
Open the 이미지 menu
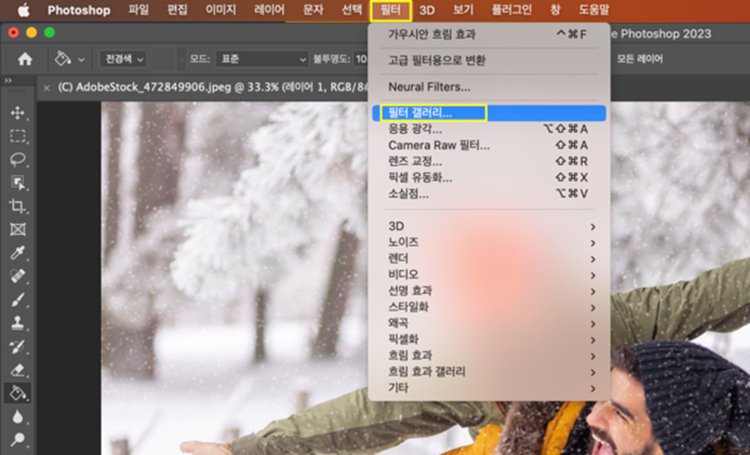coord(221,10)
